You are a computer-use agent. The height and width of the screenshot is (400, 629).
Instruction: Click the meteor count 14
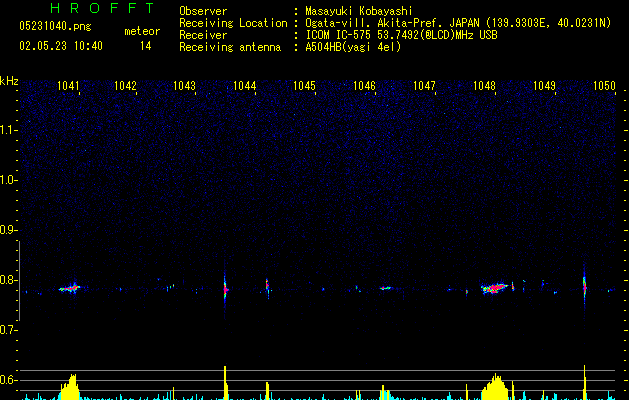tap(146, 46)
